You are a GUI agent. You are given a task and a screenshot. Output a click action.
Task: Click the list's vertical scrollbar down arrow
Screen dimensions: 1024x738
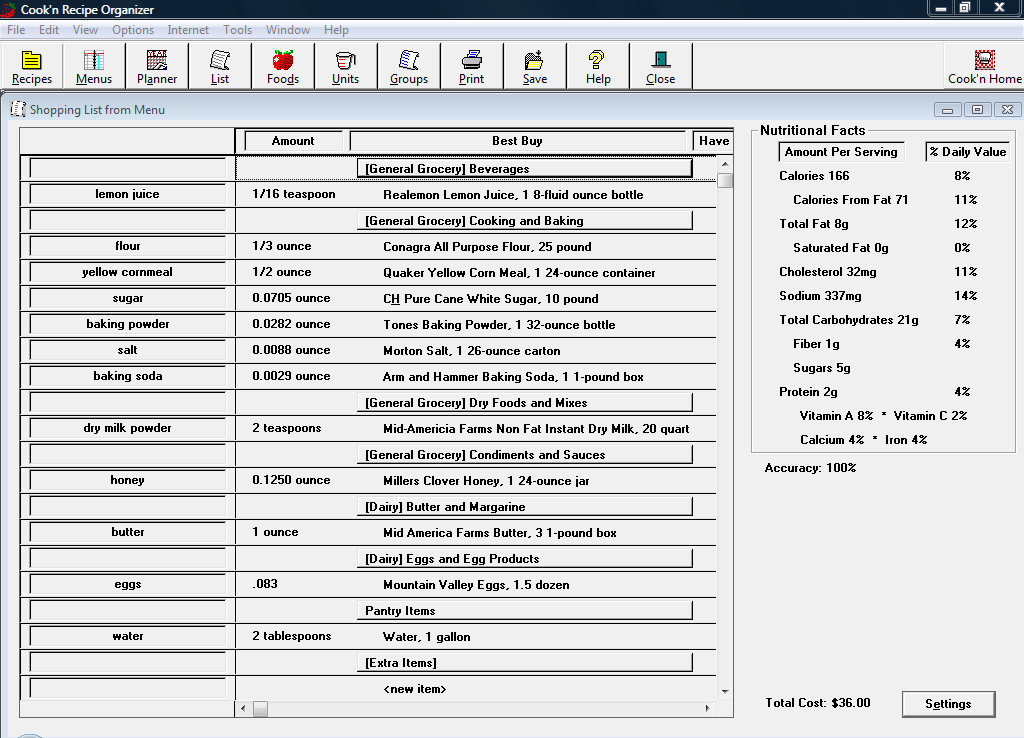point(725,692)
